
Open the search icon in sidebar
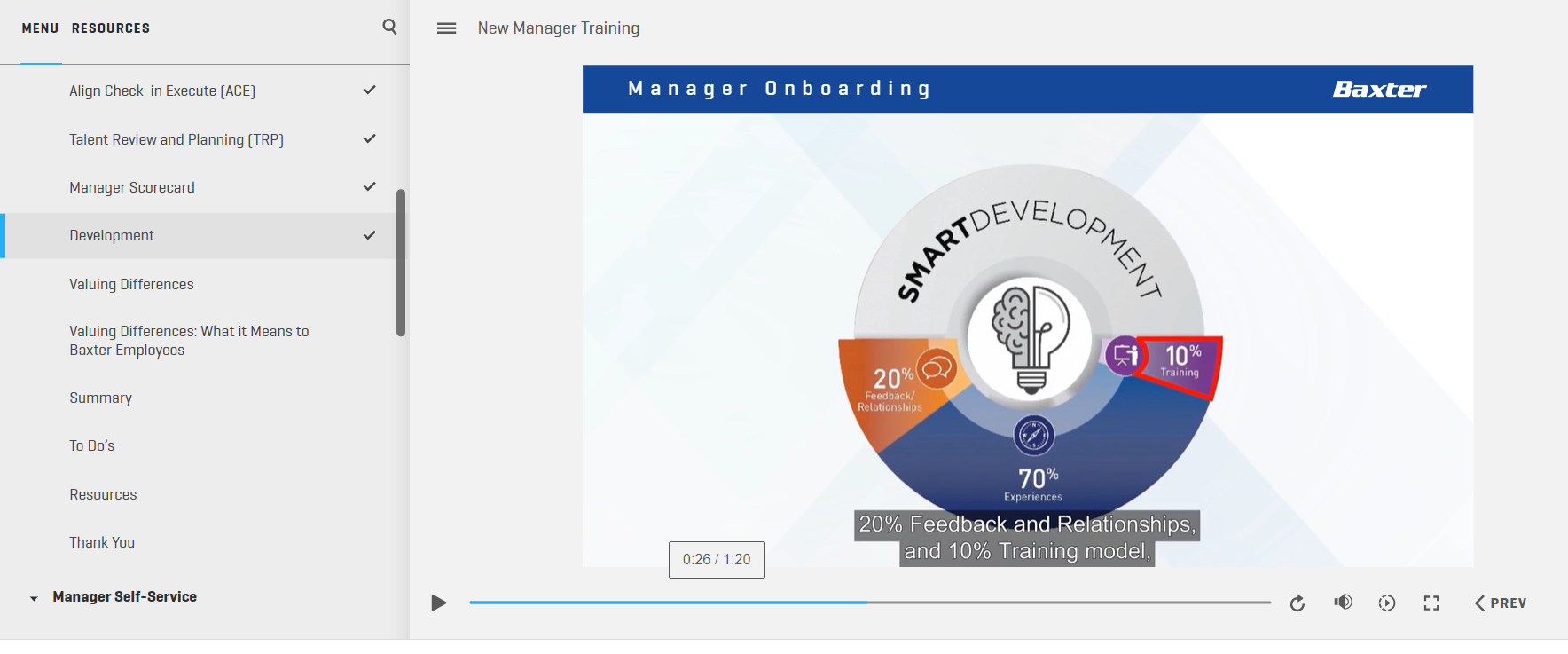tap(389, 27)
